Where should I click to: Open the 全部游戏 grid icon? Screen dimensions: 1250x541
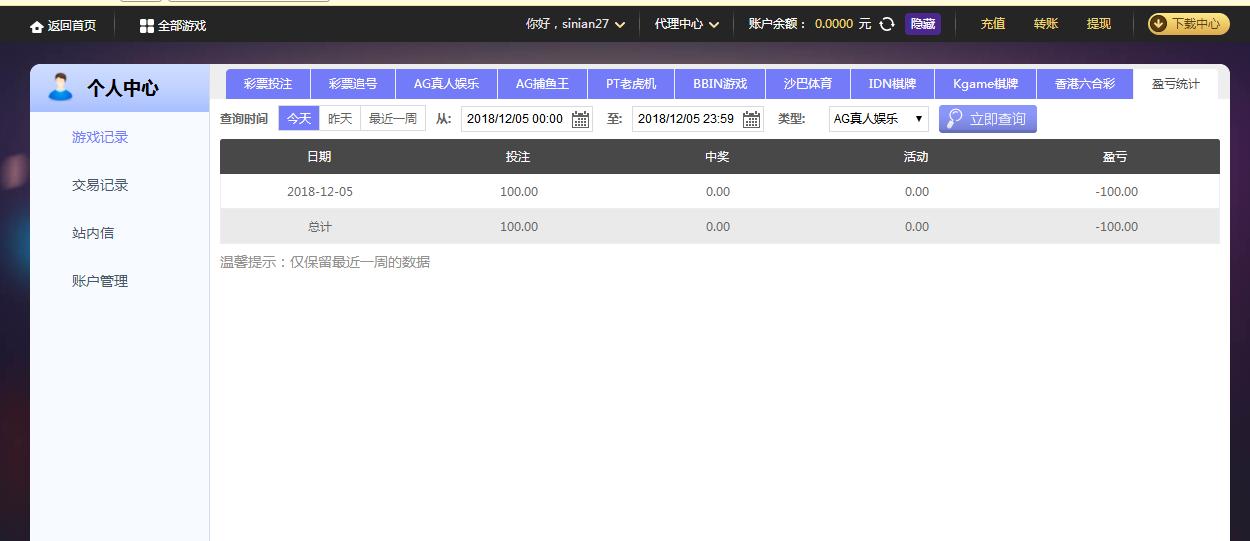147,26
